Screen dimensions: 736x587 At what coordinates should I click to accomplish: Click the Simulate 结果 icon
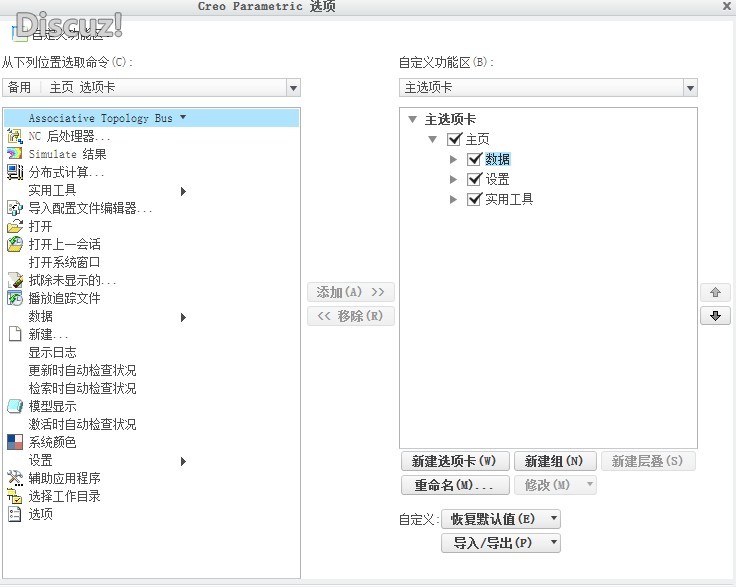[15, 154]
